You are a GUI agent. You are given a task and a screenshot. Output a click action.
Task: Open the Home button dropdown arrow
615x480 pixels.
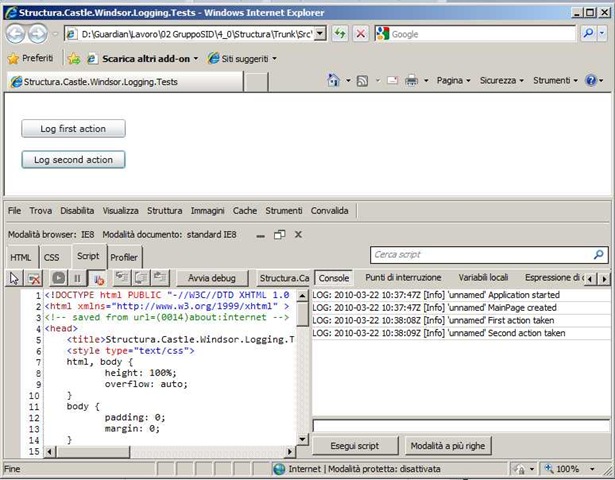(x=348, y=81)
